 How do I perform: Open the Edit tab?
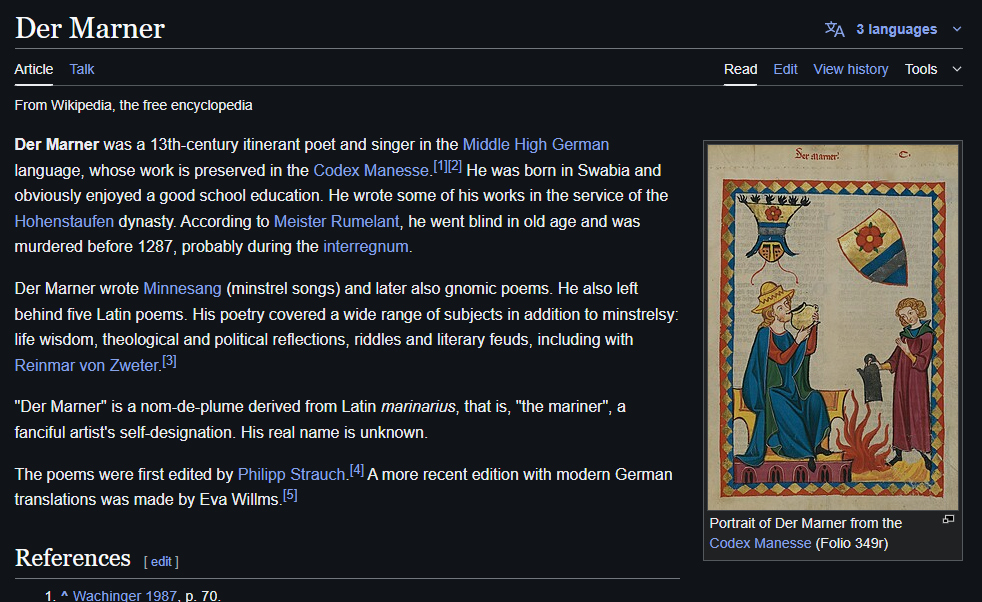point(785,69)
